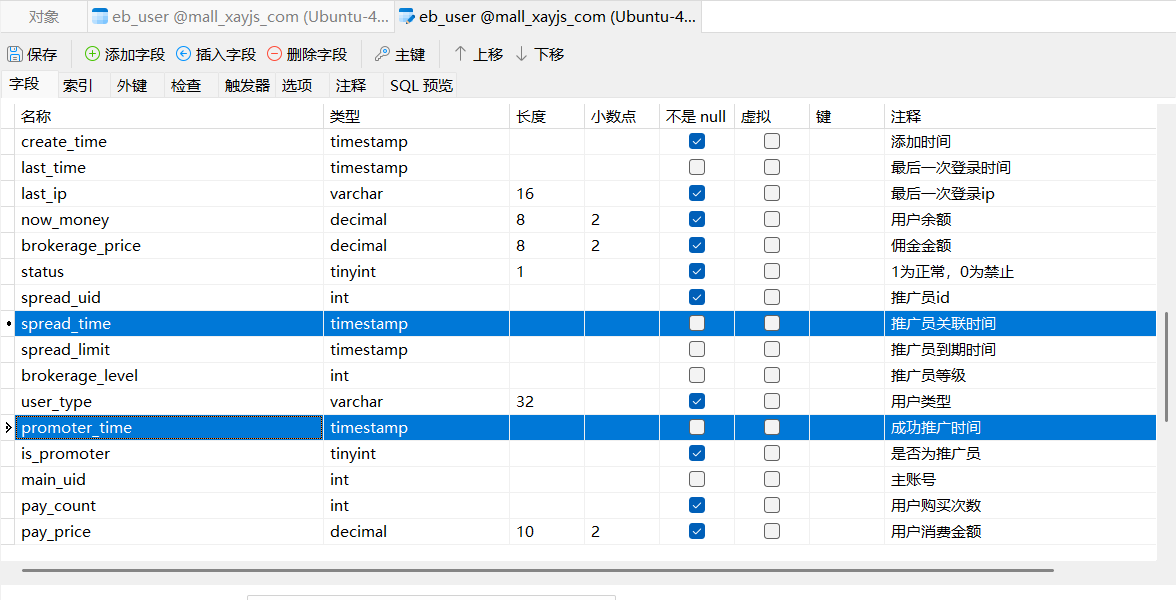This screenshot has width=1176, height=600.
Task: Click length cell 32 of user_type
Action: point(547,401)
